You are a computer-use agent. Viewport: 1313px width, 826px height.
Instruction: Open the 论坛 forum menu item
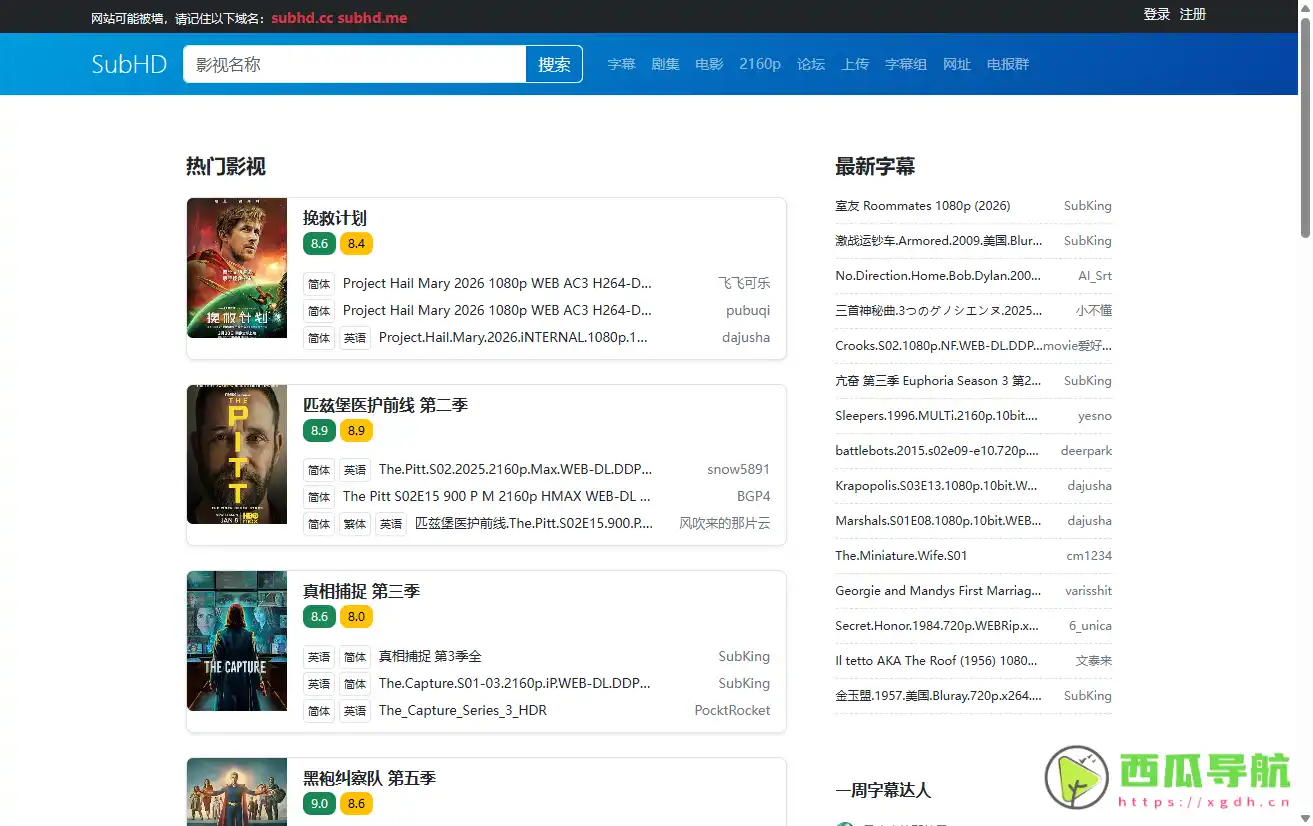coord(811,64)
